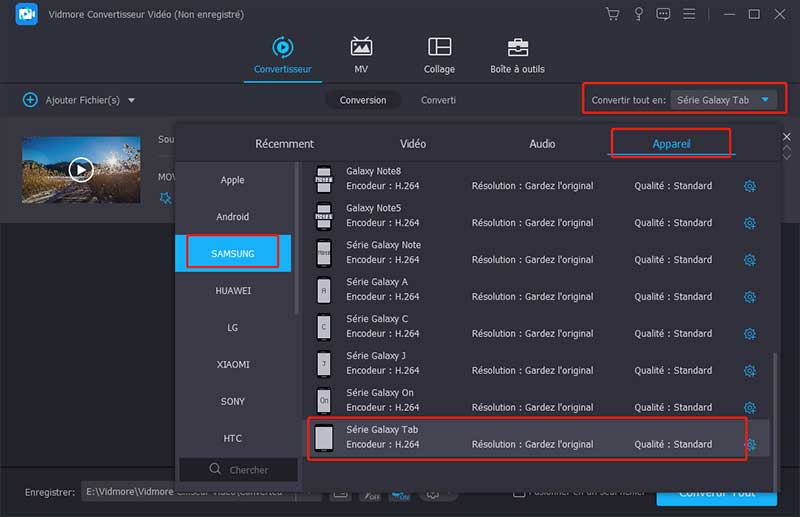The width and height of the screenshot is (800, 517).
Task: Open the Boîte à outils toolbox
Action: pyautogui.click(x=517, y=47)
